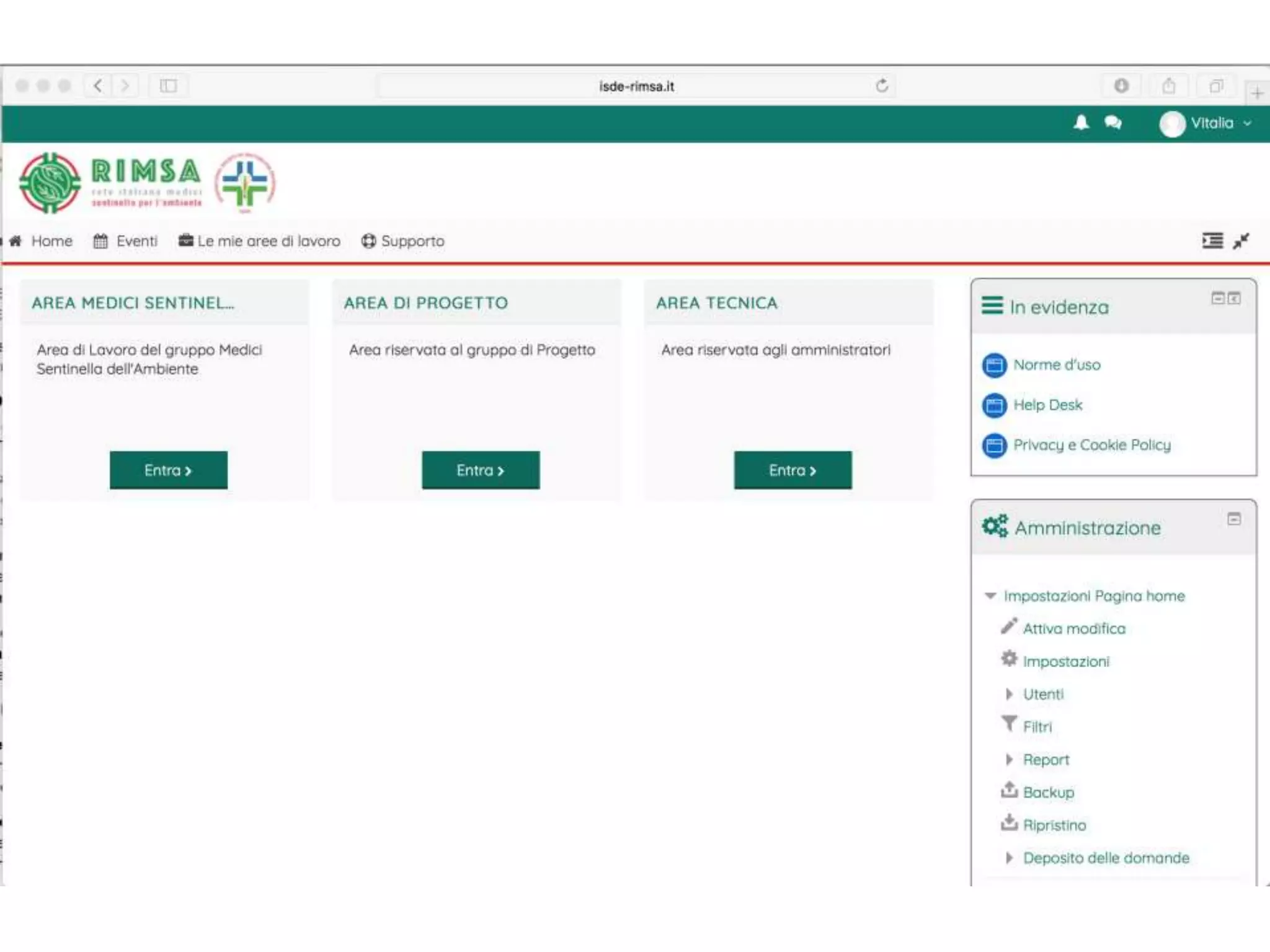Open the Eventi menu item

[x=126, y=241]
